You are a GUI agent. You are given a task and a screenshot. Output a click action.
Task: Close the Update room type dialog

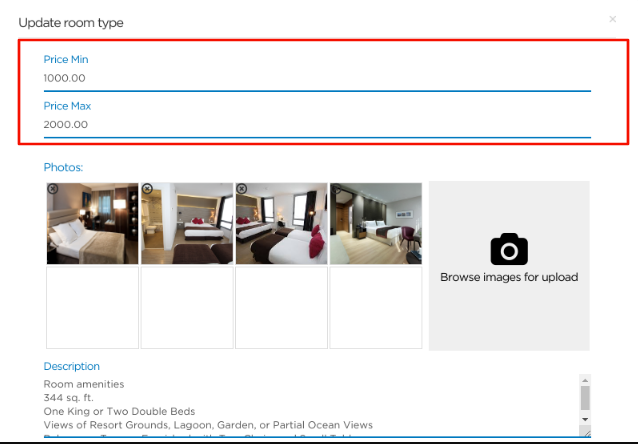pos(612,19)
